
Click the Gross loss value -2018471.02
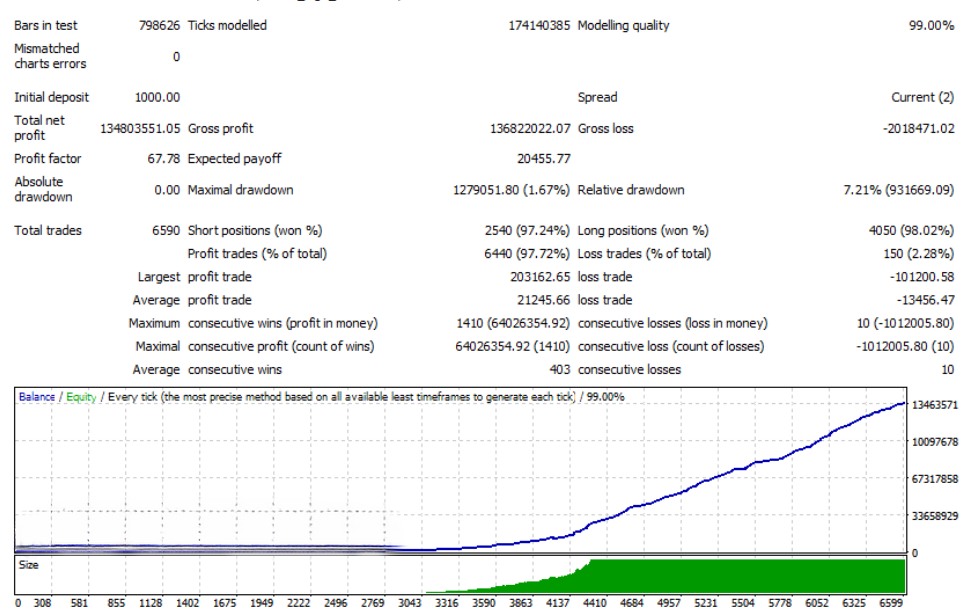click(918, 128)
